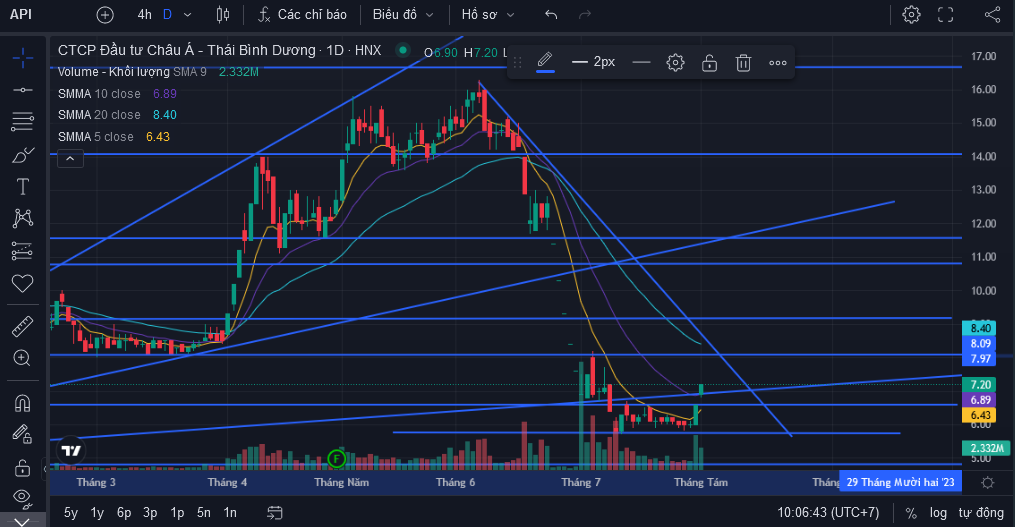Toggle lock all drawing tools
The image size is (1015, 527).
click(23, 466)
